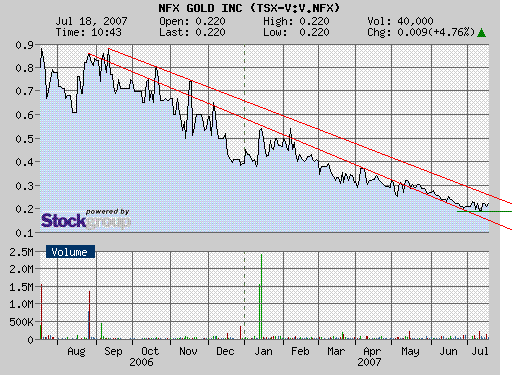Click the Feb month label

coord(300,351)
